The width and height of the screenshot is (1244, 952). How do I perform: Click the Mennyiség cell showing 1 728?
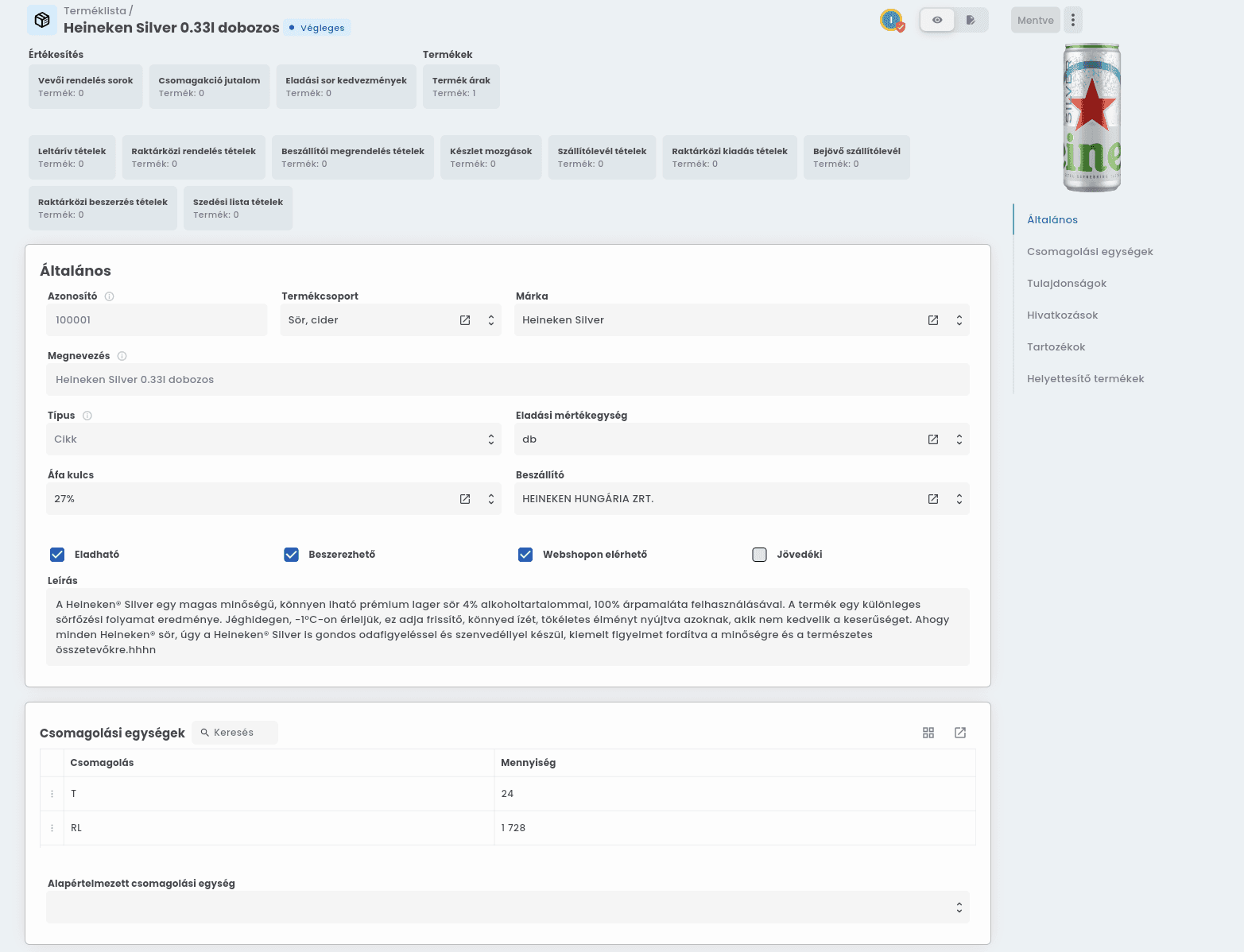[x=734, y=828]
